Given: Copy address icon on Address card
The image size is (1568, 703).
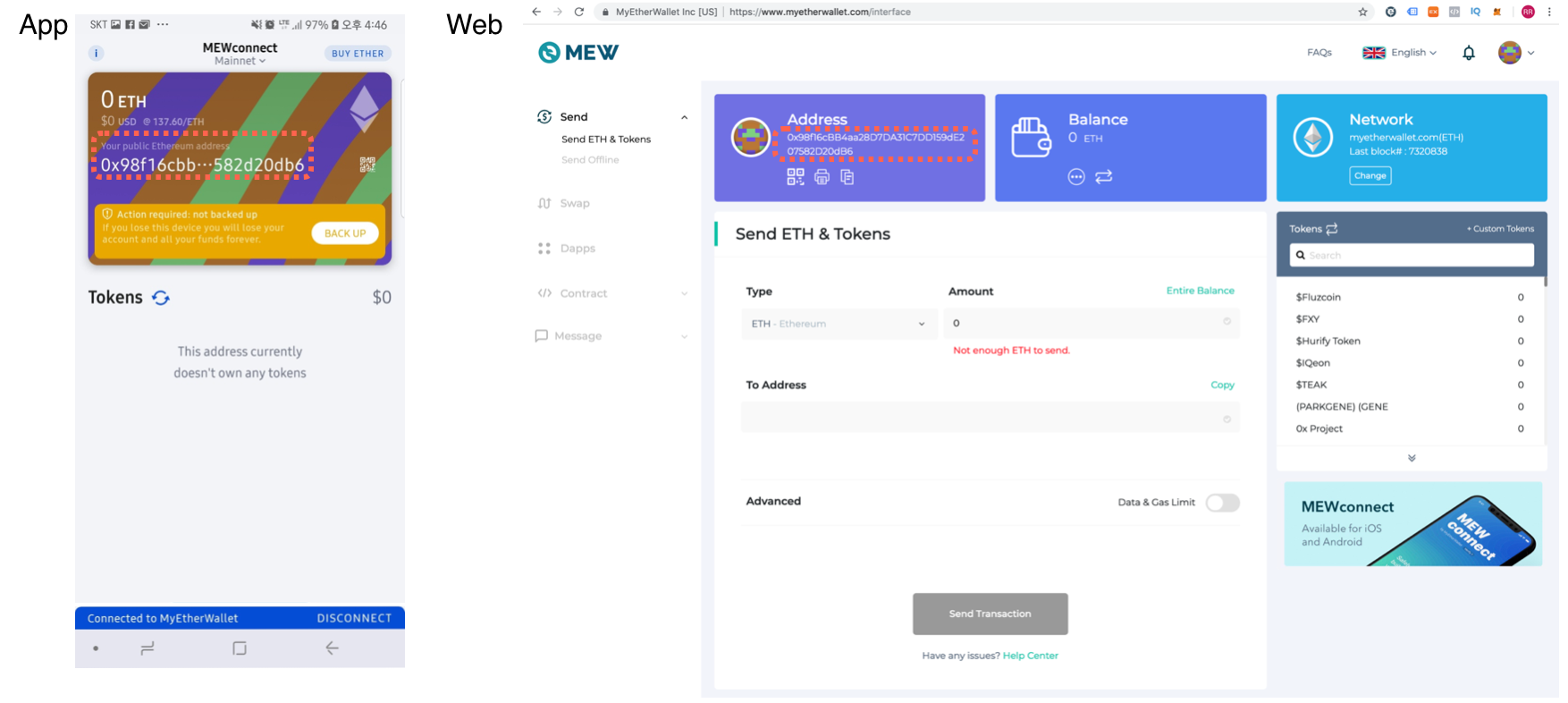Looking at the screenshot, I should (x=847, y=177).
